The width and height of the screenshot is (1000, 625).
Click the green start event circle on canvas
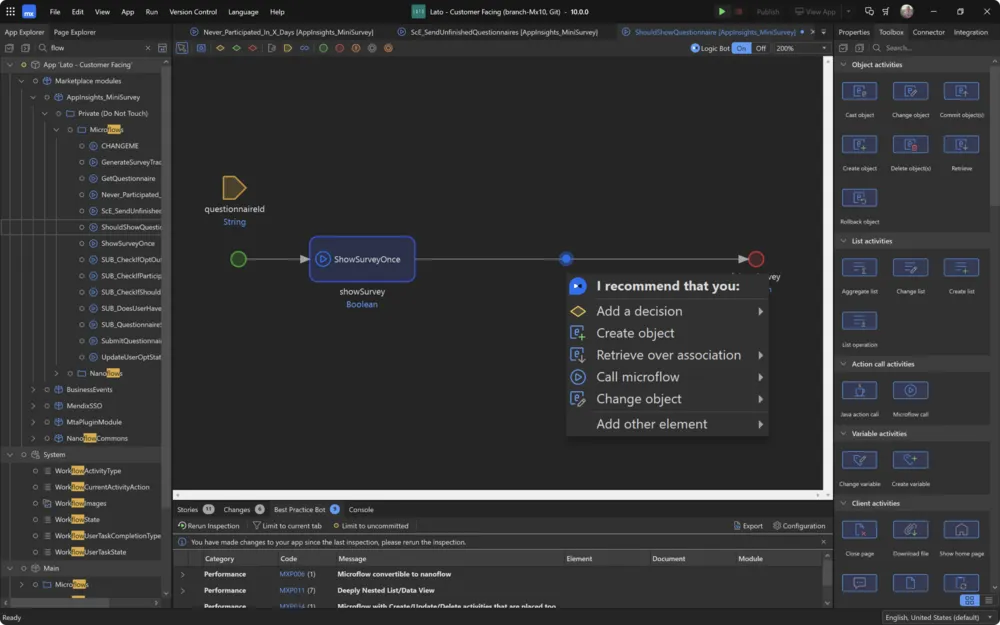click(x=238, y=259)
